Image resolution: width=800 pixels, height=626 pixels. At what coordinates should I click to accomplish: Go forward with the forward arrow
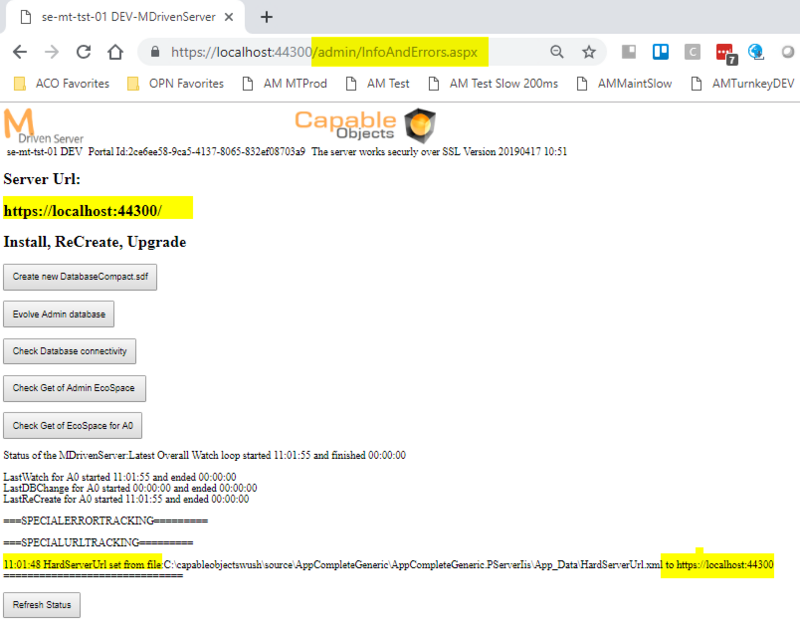[52, 52]
